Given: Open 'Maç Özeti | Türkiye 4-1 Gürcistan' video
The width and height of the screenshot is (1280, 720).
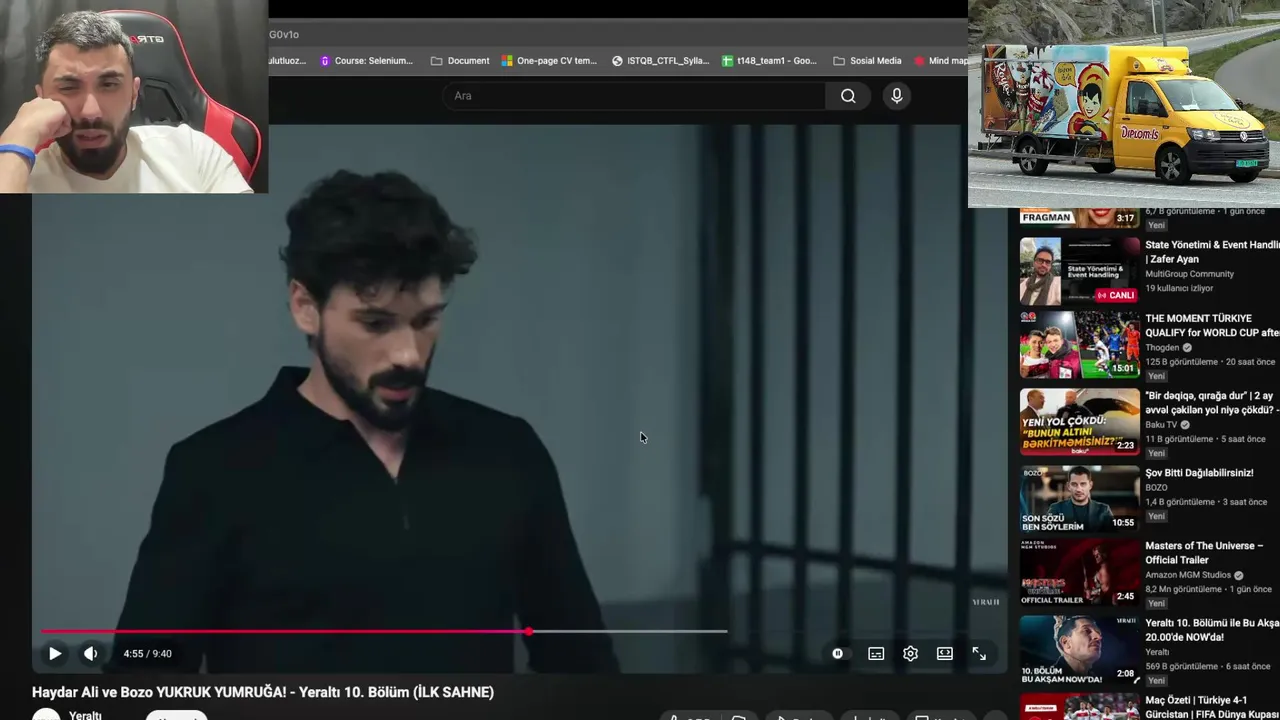Looking at the screenshot, I should [x=1212, y=706].
